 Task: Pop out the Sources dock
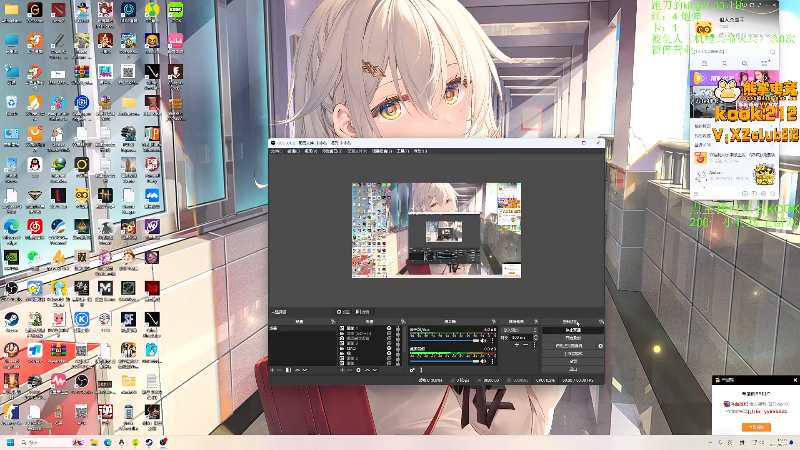(404, 321)
